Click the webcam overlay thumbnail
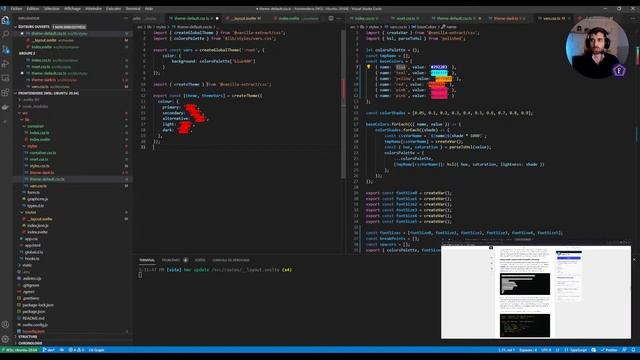This screenshot has height=360, width=640. (x=597, y=47)
